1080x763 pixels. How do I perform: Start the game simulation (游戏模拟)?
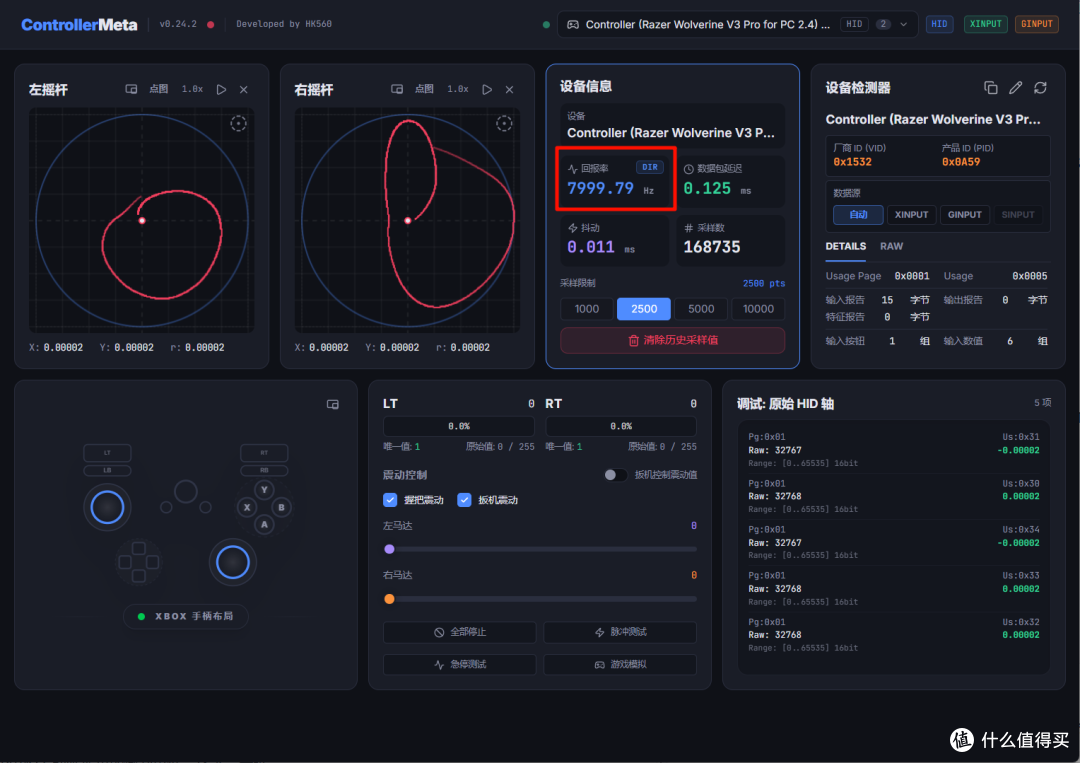pos(620,665)
